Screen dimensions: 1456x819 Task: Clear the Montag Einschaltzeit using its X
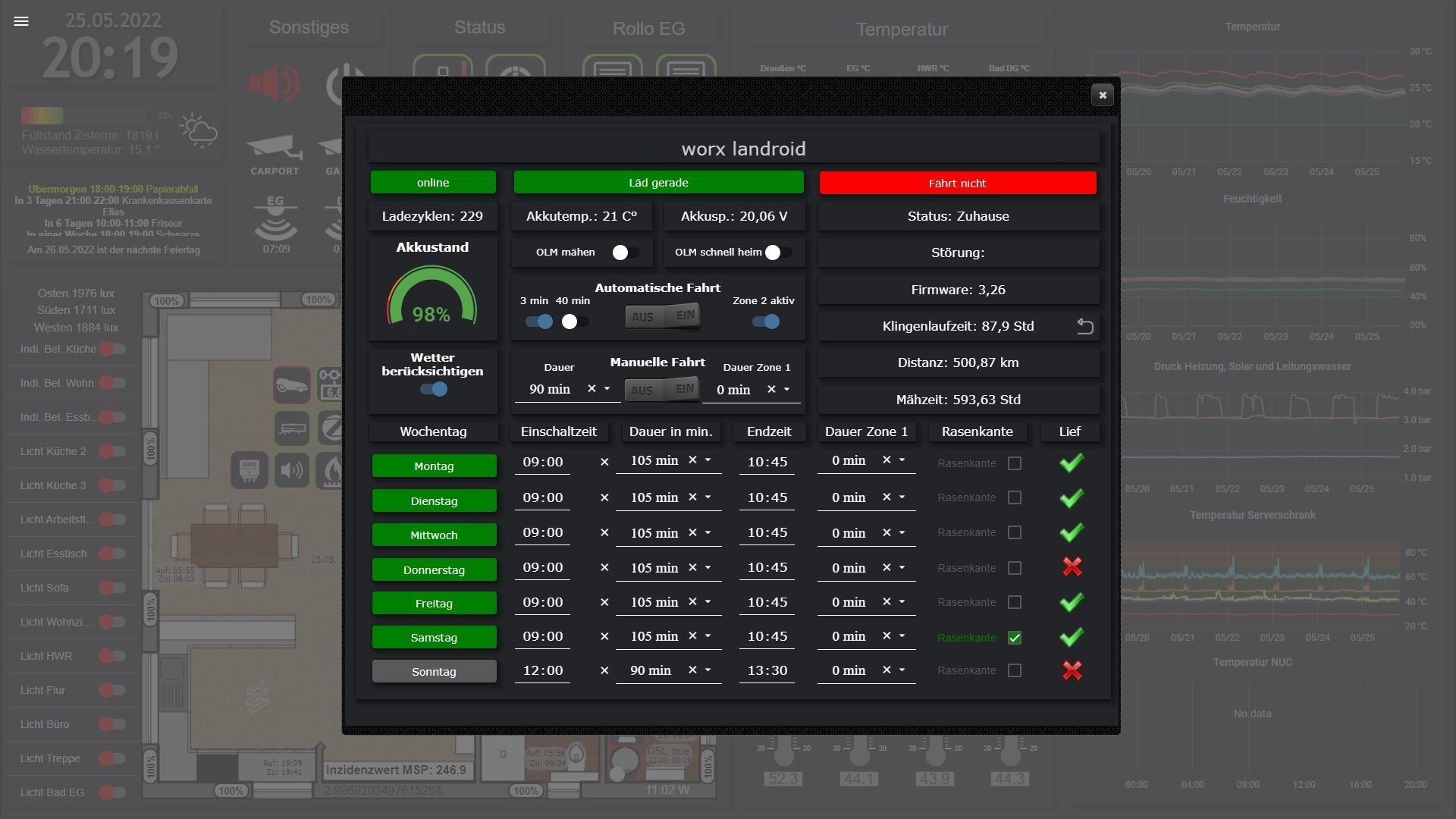coord(604,462)
